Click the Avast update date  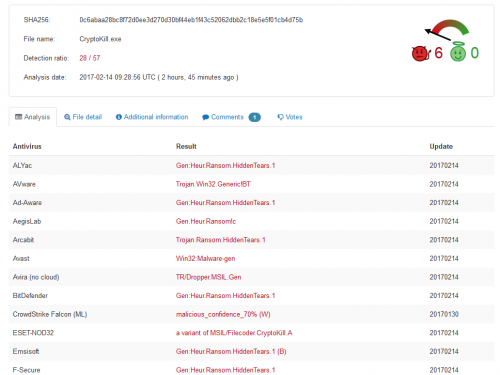point(444,258)
